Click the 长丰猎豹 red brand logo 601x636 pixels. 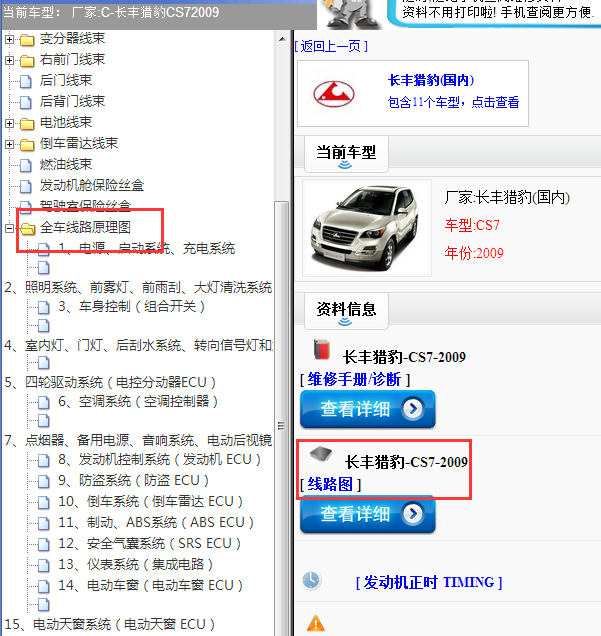[334, 94]
